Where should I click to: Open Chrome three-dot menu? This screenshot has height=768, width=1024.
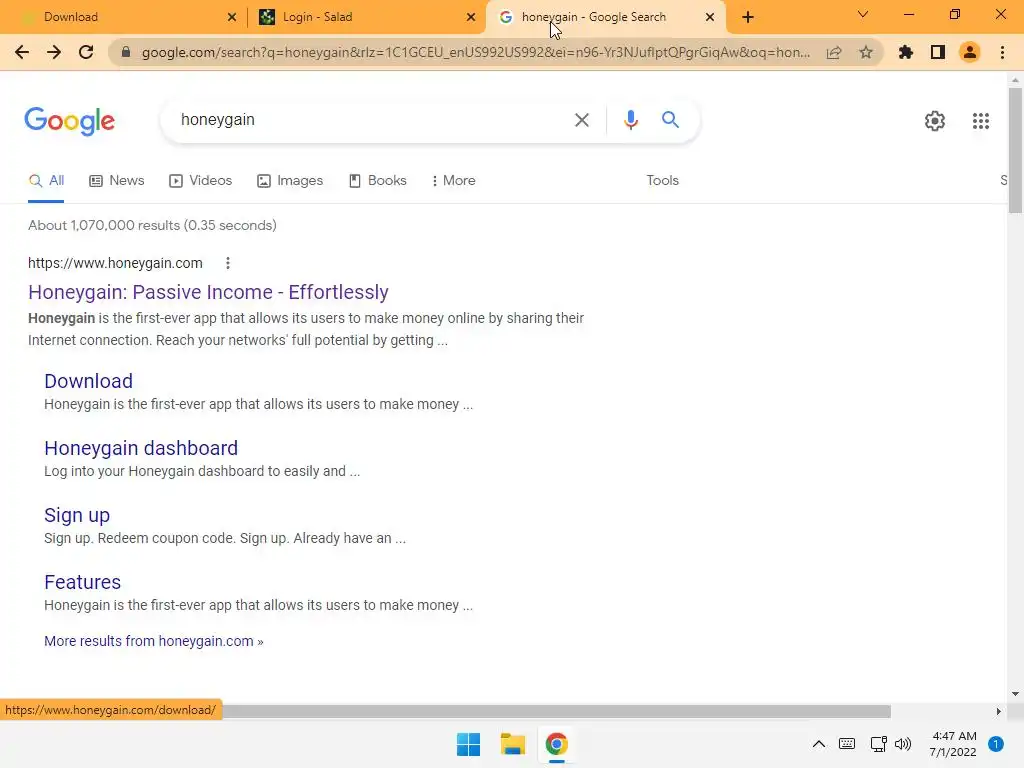1002,52
